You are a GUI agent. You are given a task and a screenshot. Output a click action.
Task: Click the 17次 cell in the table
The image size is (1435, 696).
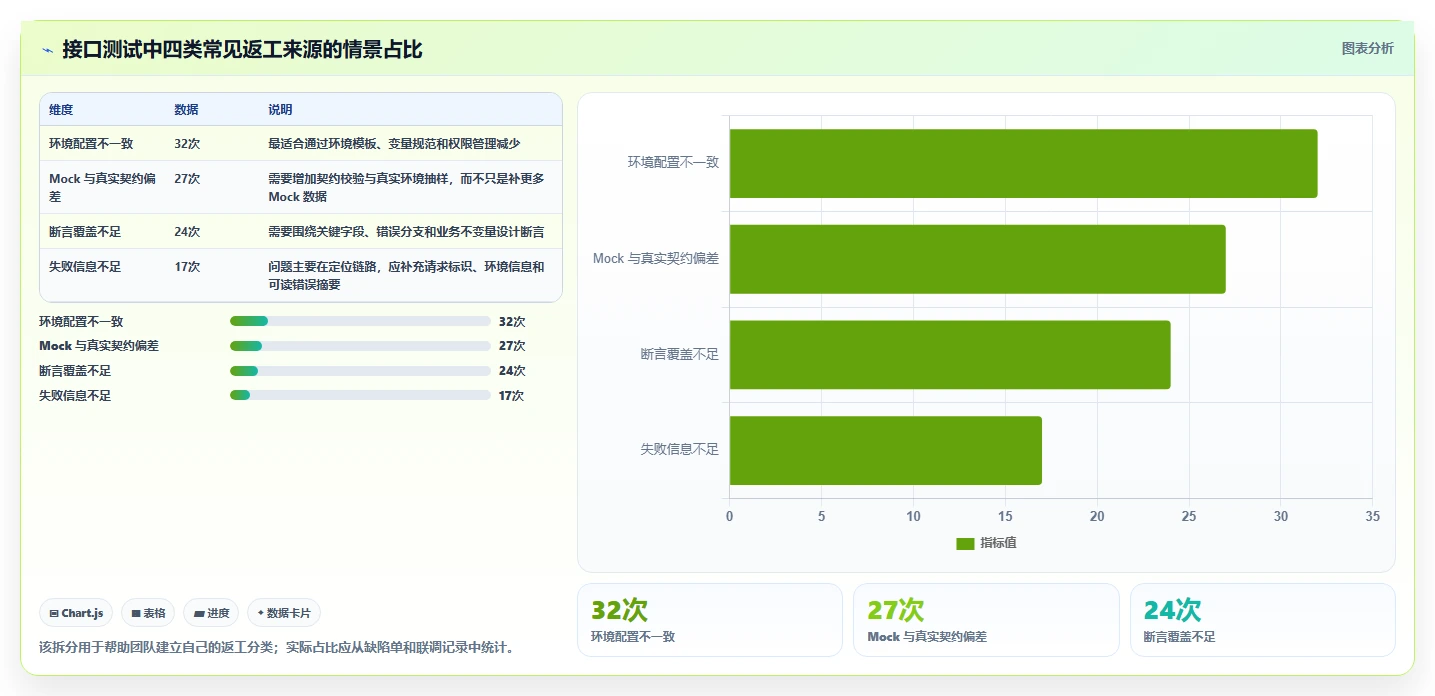click(x=187, y=267)
